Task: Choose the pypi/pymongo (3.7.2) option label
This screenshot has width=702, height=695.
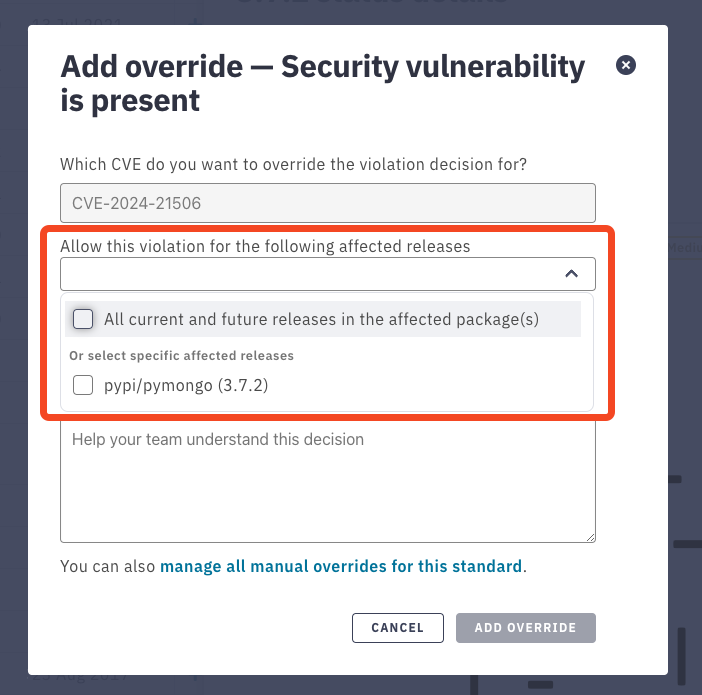Action: [x=186, y=385]
